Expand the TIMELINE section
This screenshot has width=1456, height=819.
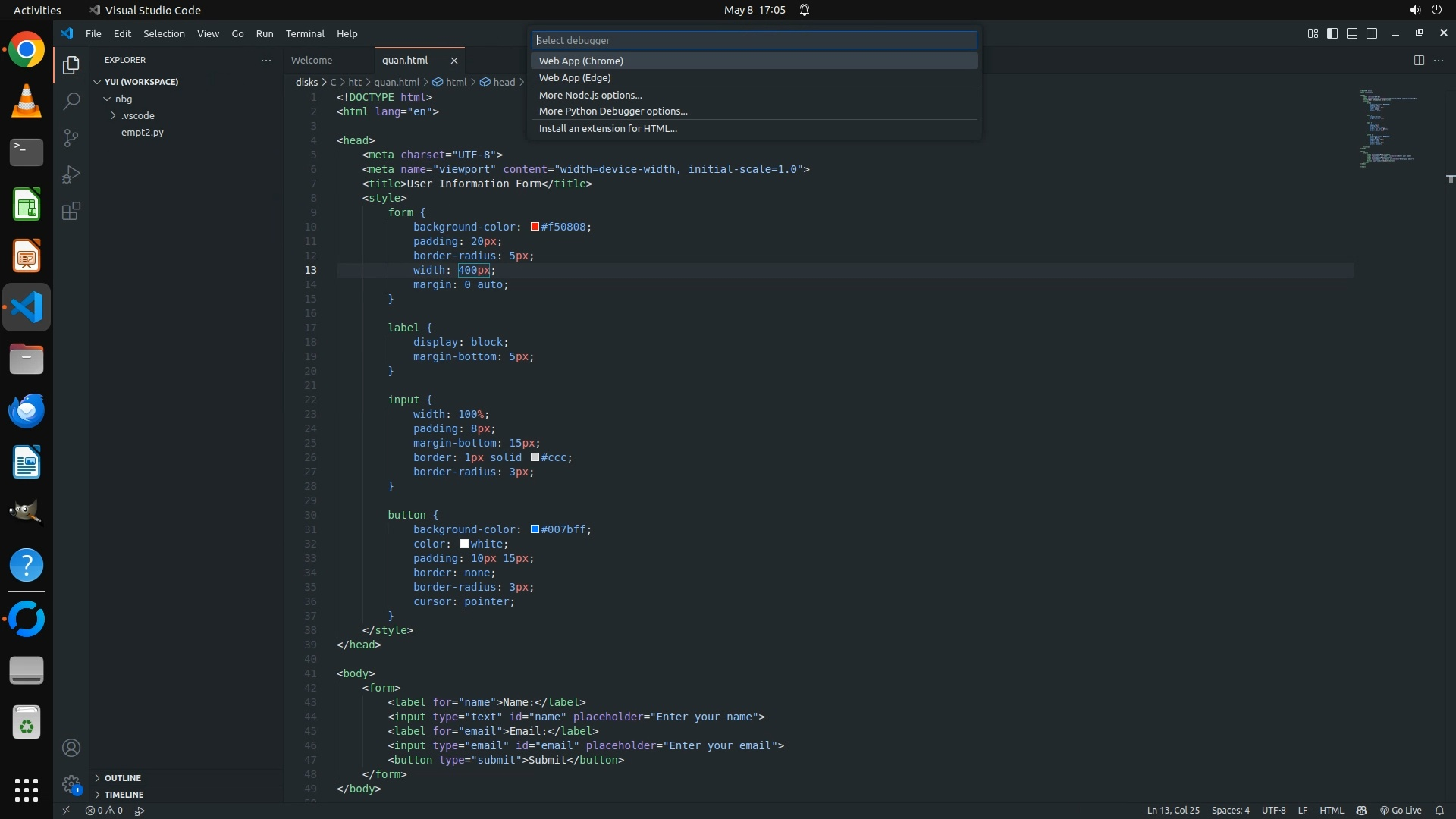click(124, 795)
